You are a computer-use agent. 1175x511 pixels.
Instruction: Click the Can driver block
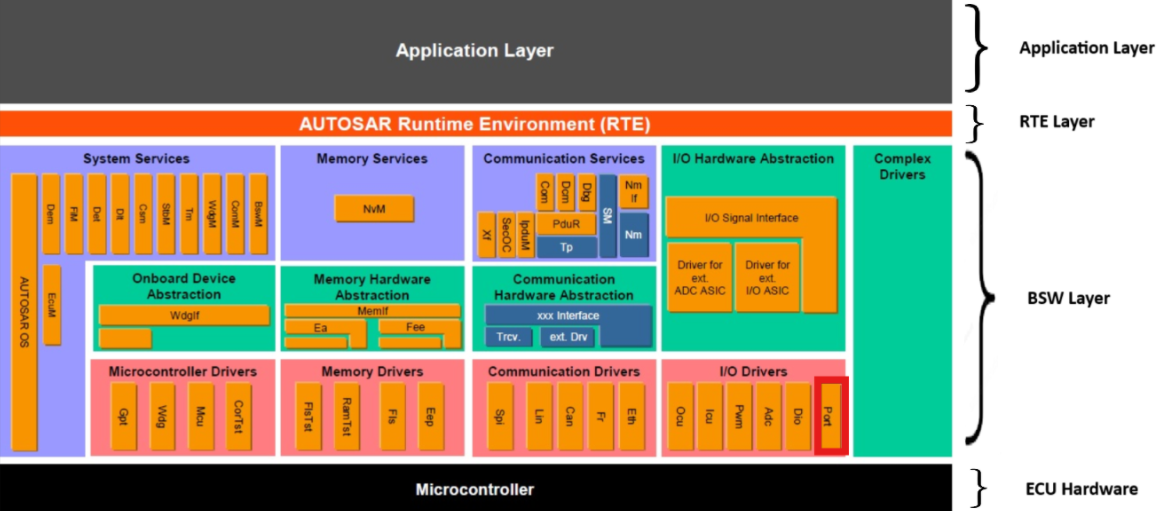coord(569,415)
